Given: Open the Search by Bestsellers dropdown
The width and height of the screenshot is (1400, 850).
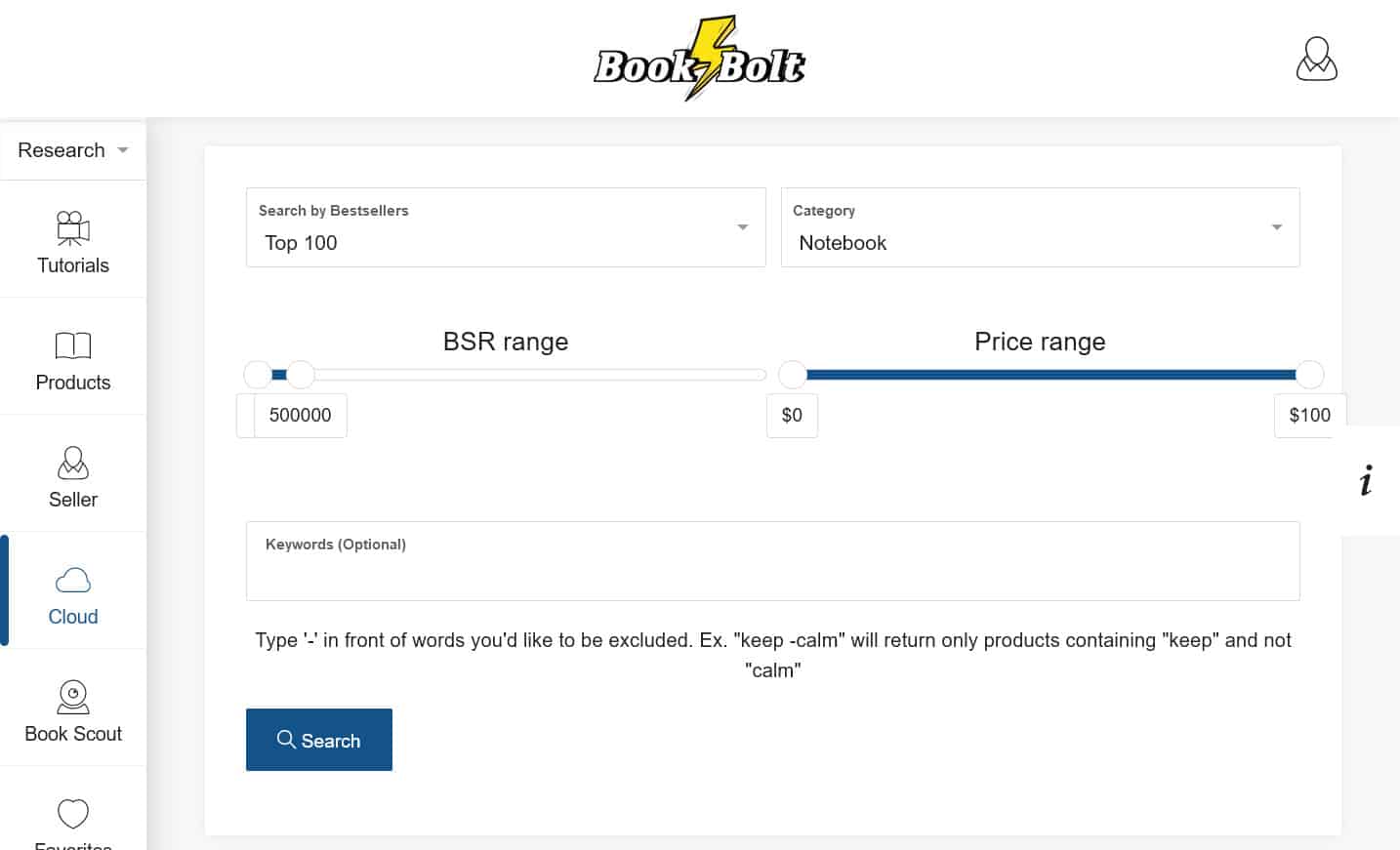Looking at the screenshot, I should pyautogui.click(x=506, y=227).
